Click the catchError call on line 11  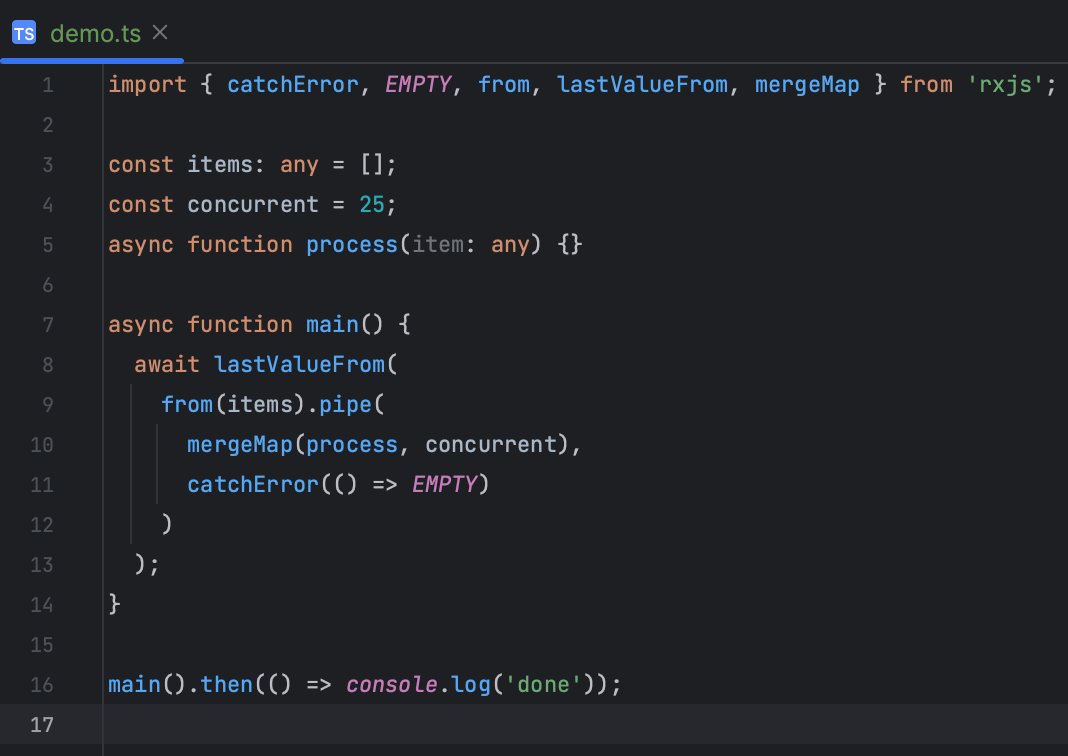pyautogui.click(x=253, y=485)
